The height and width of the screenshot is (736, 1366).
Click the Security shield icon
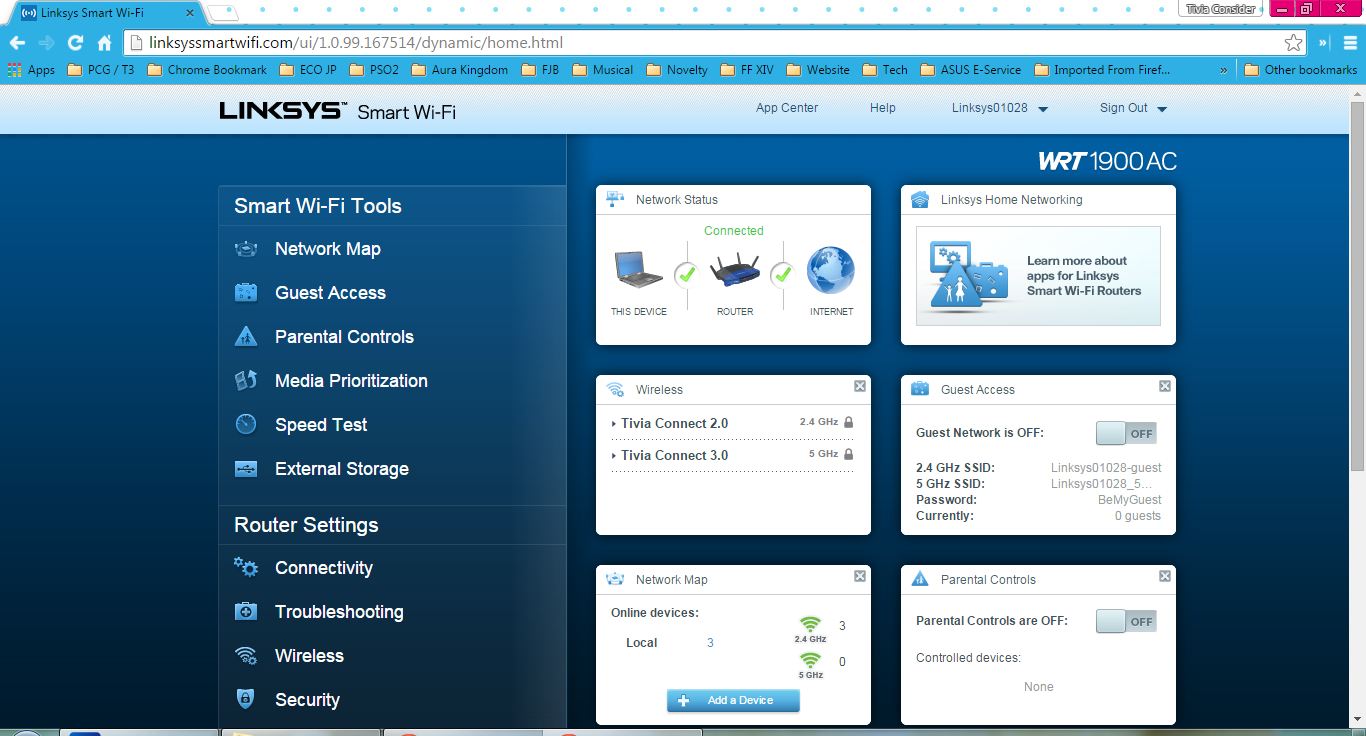pos(246,700)
